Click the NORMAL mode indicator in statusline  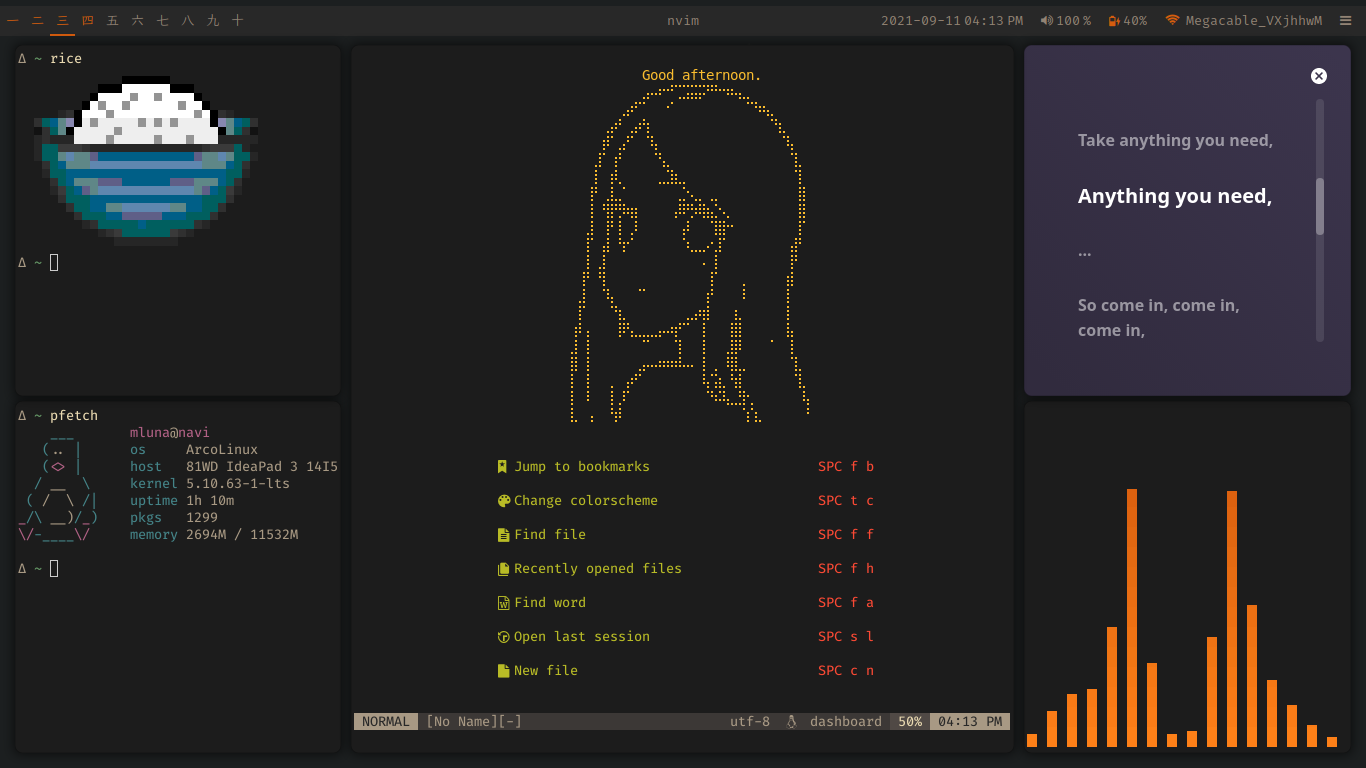pos(386,722)
